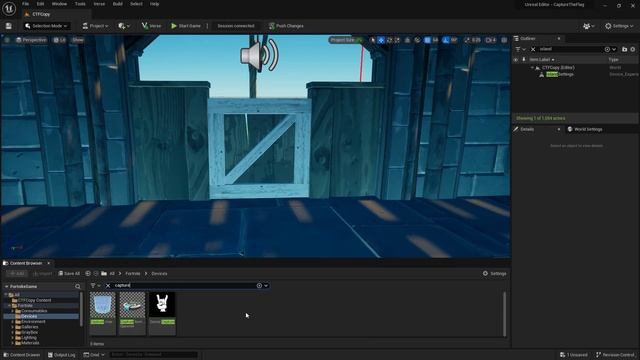This screenshot has width=640, height=360.
Task: Open the Help menu
Action: pos(154,4)
